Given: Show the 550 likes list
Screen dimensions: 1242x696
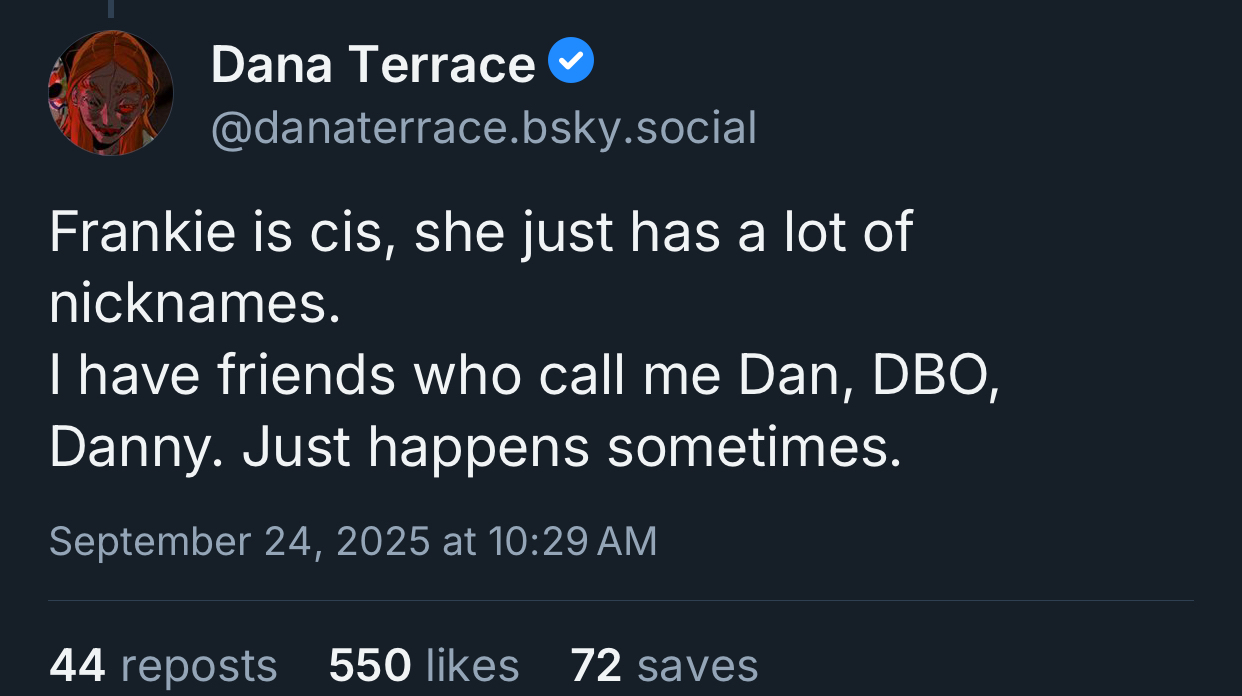Looking at the screenshot, I should (424, 665).
